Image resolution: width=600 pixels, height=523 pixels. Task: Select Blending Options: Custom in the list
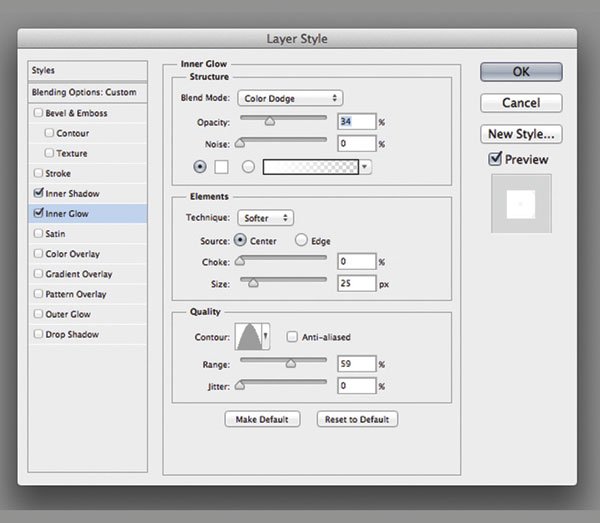tap(84, 92)
